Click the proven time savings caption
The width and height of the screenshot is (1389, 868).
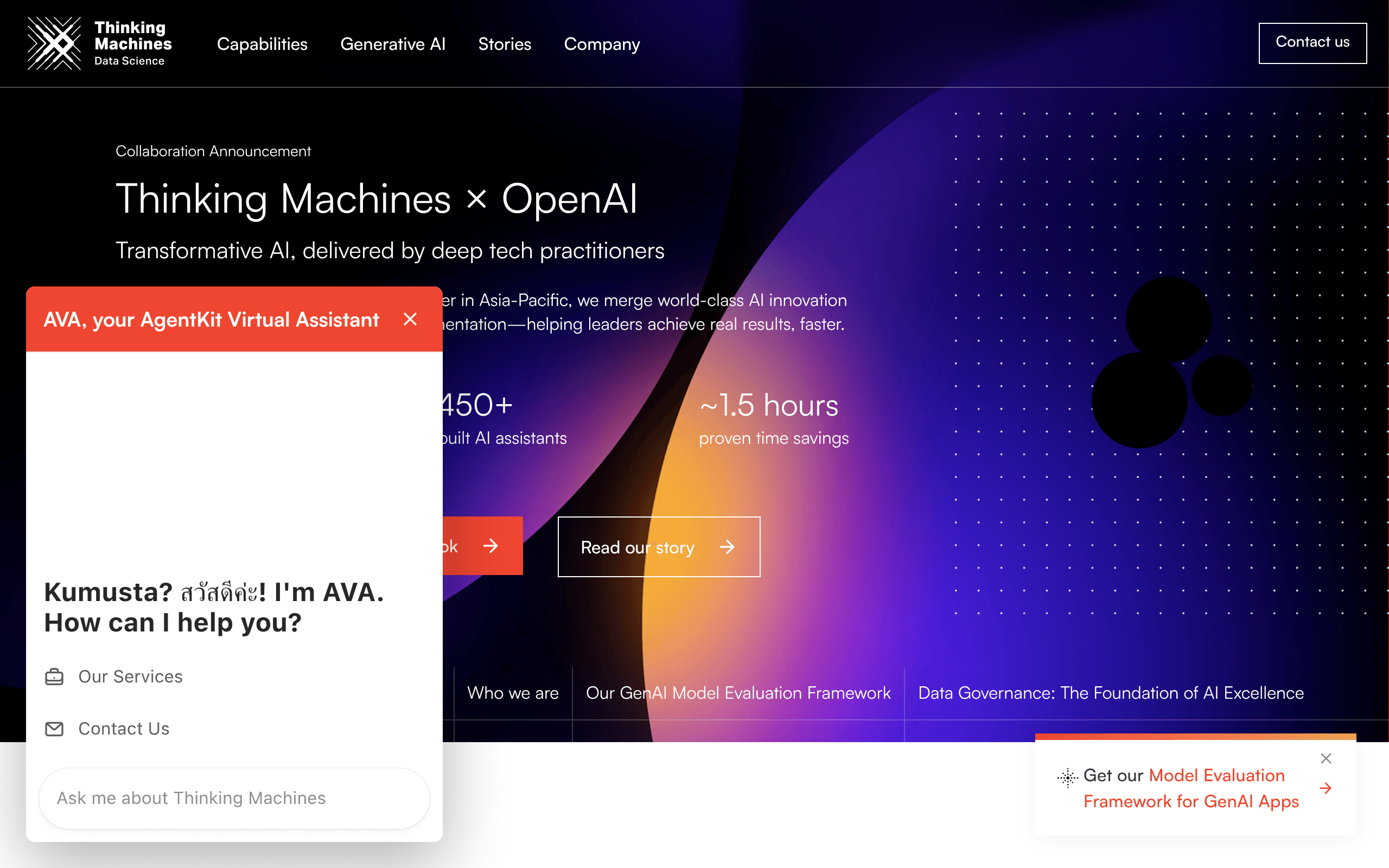pos(774,438)
